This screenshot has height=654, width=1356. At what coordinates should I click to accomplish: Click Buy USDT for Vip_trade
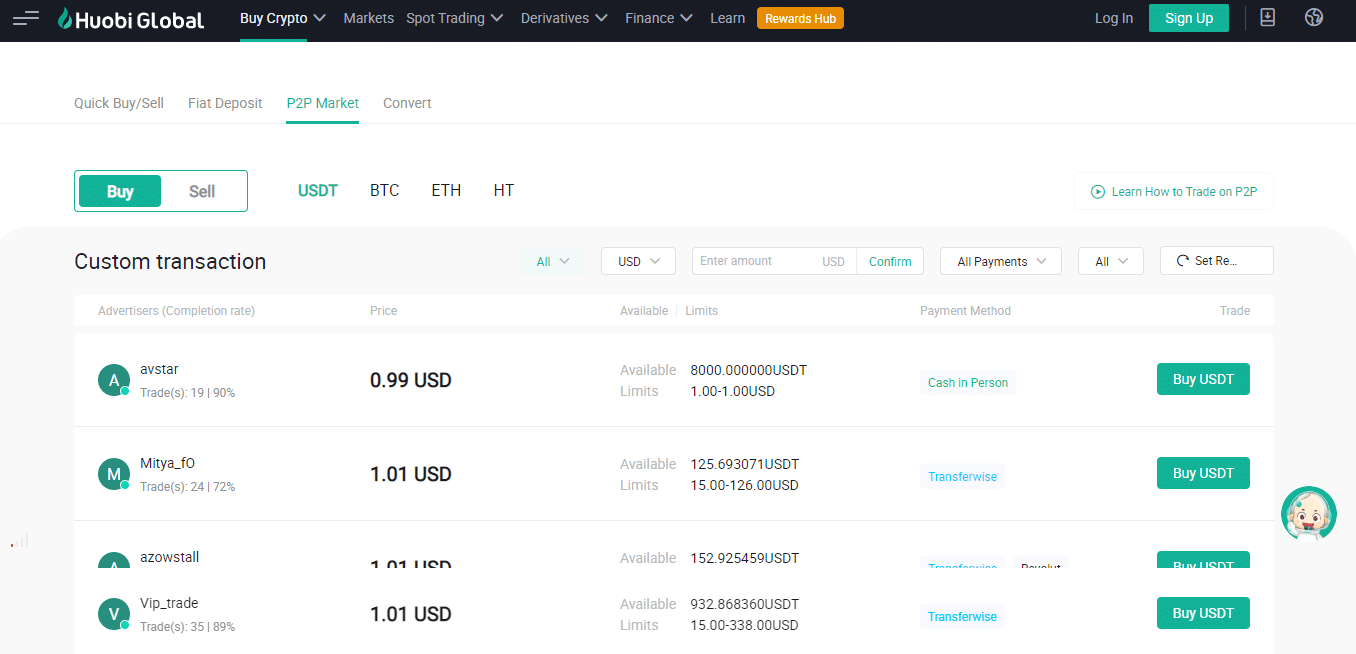tap(1203, 613)
